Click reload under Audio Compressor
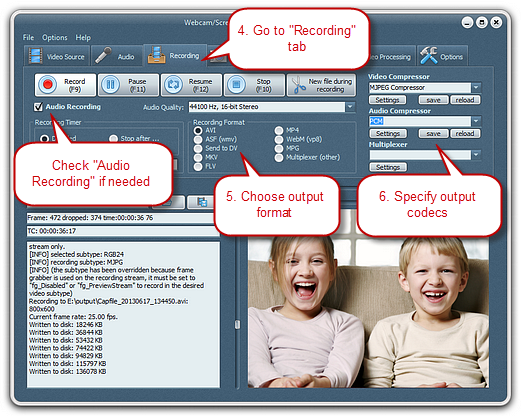This screenshot has height=416, width=521. pyautogui.click(x=465, y=133)
